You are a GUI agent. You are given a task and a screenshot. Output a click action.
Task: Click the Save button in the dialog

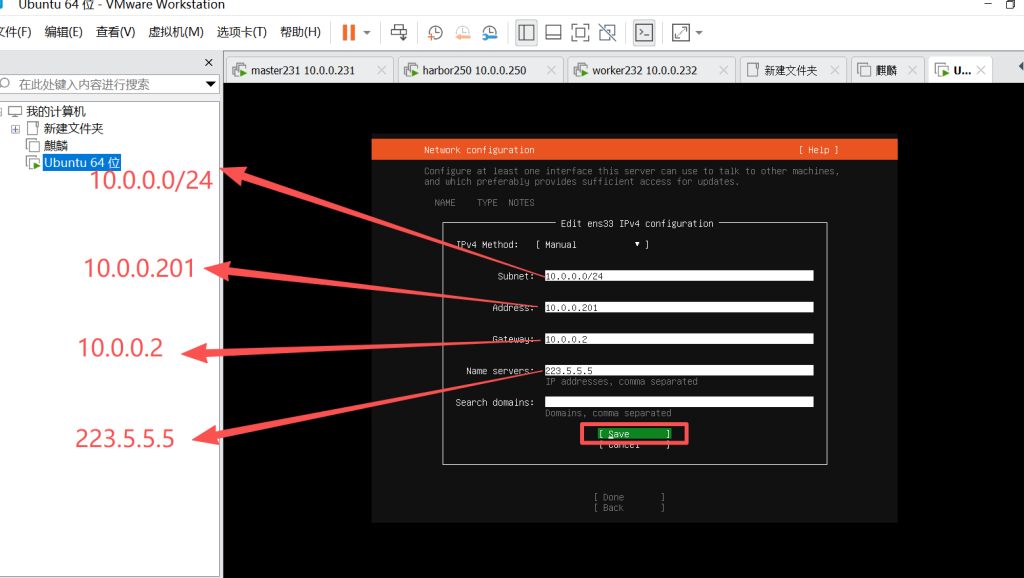click(634, 434)
